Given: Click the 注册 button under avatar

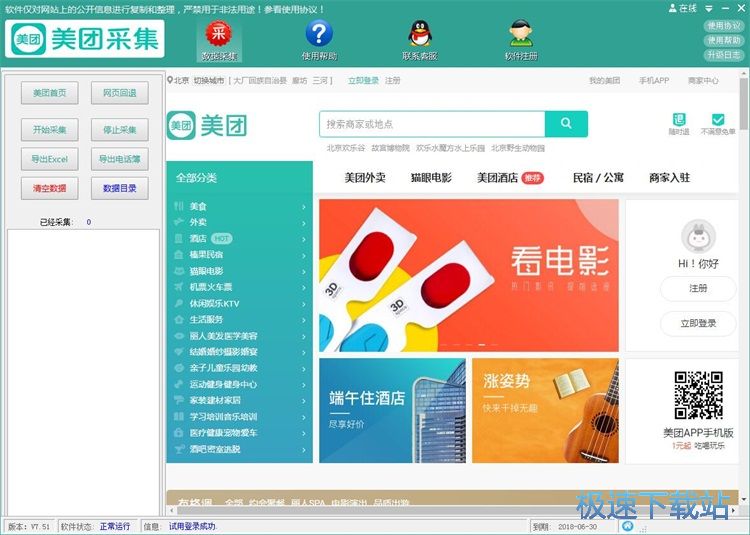Looking at the screenshot, I should 698,288.
